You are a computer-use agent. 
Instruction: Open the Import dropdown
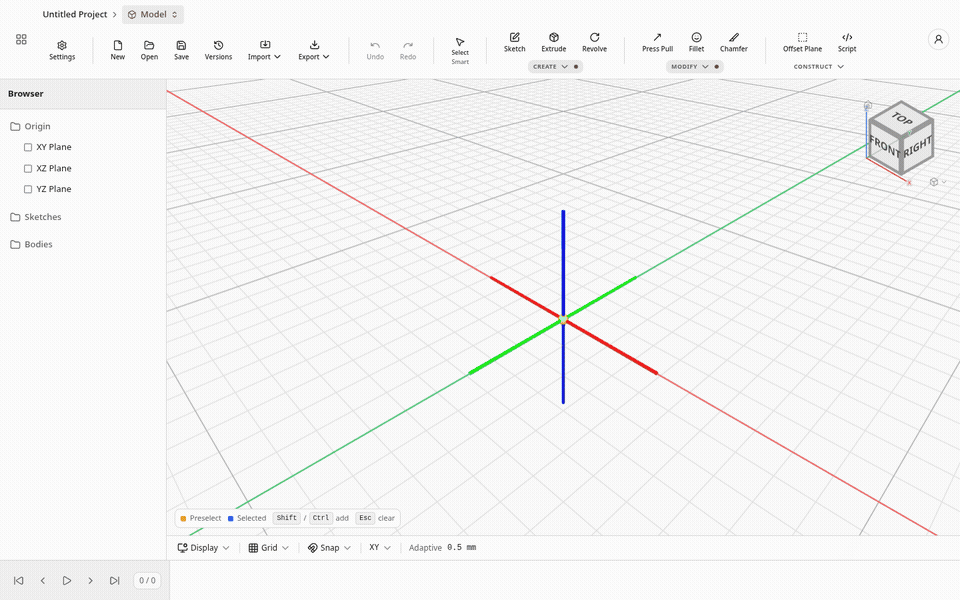point(264,50)
